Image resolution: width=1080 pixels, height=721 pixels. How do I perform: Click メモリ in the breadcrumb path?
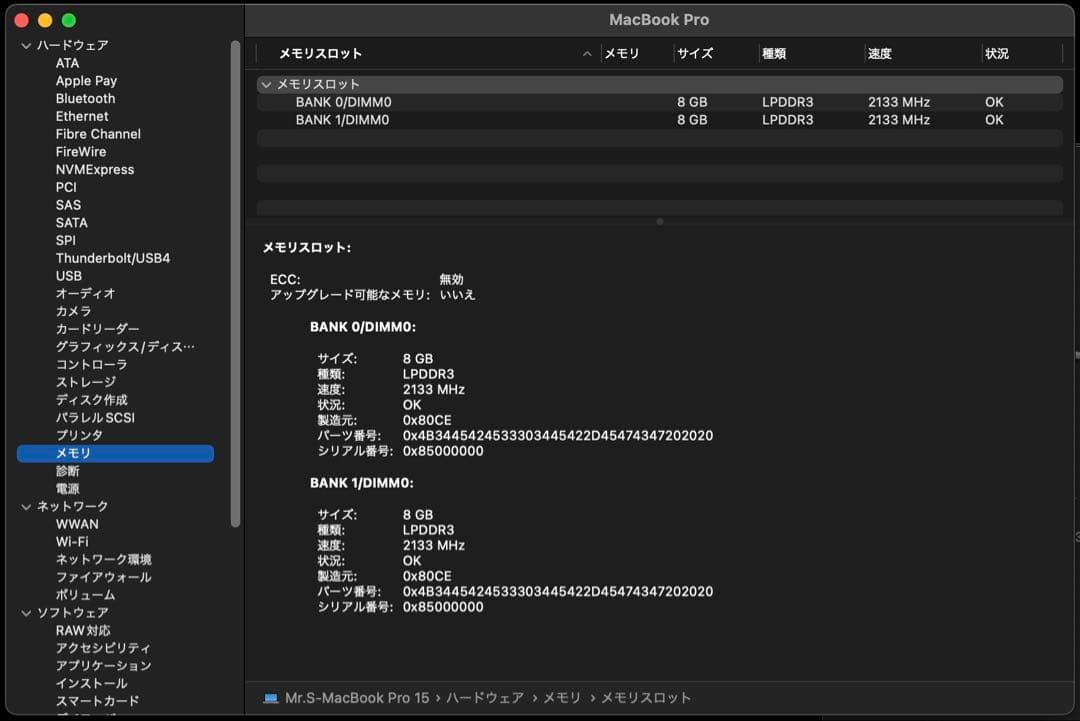560,698
